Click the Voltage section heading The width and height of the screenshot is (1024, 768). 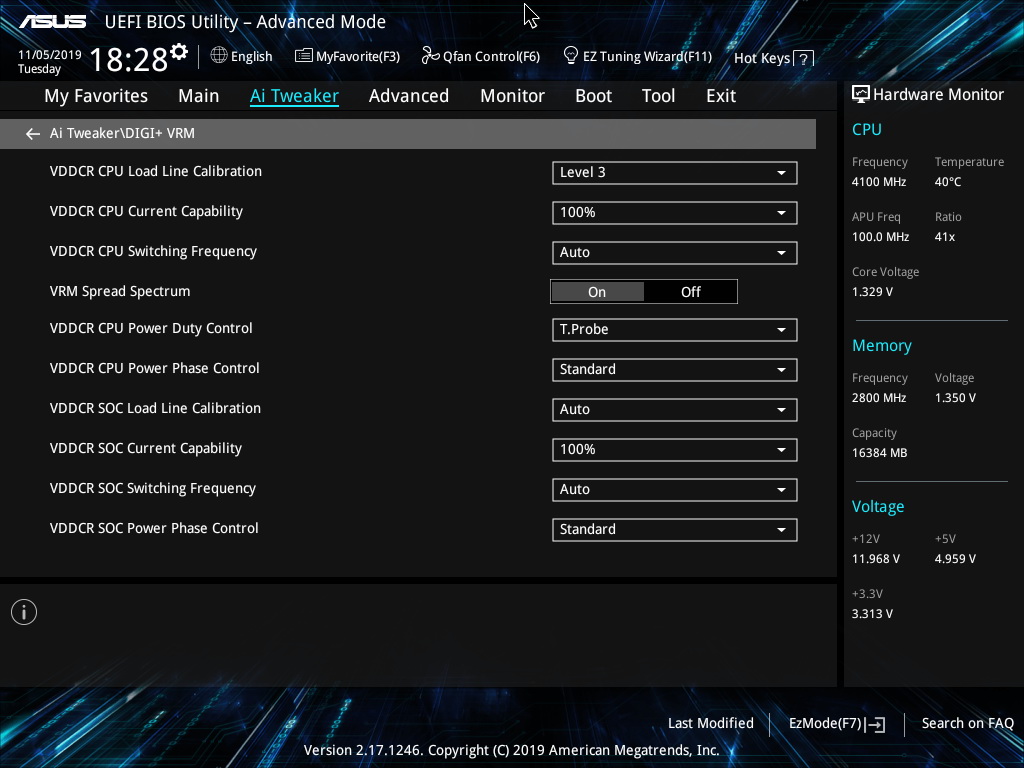click(878, 507)
